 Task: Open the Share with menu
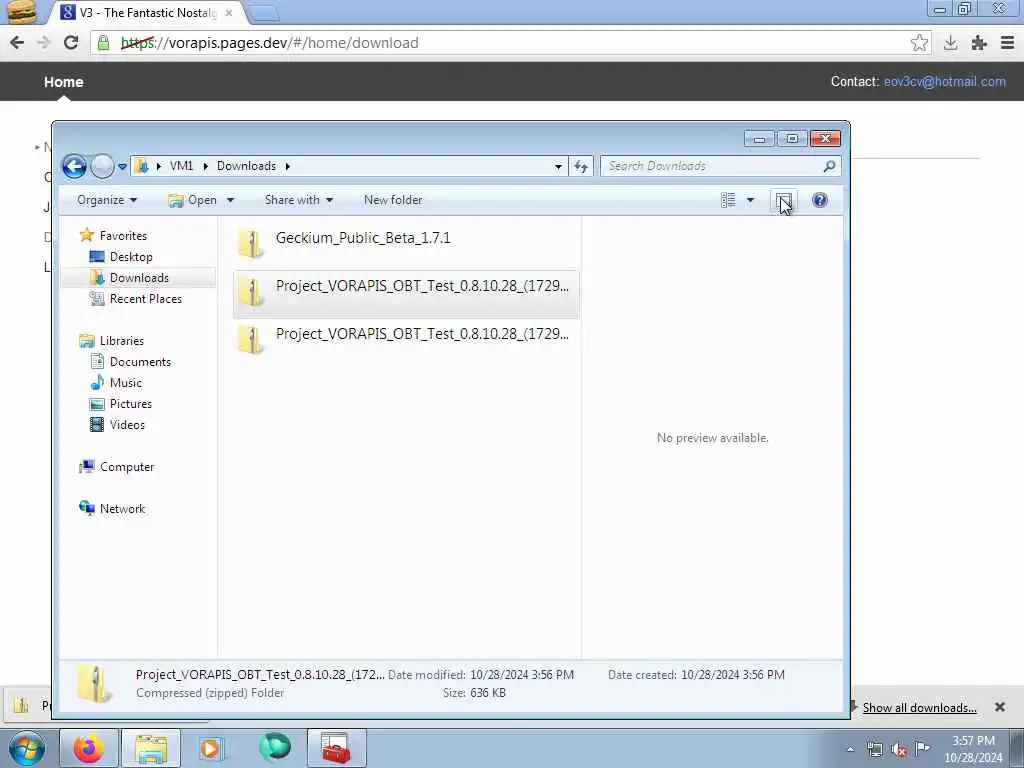click(298, 200)
